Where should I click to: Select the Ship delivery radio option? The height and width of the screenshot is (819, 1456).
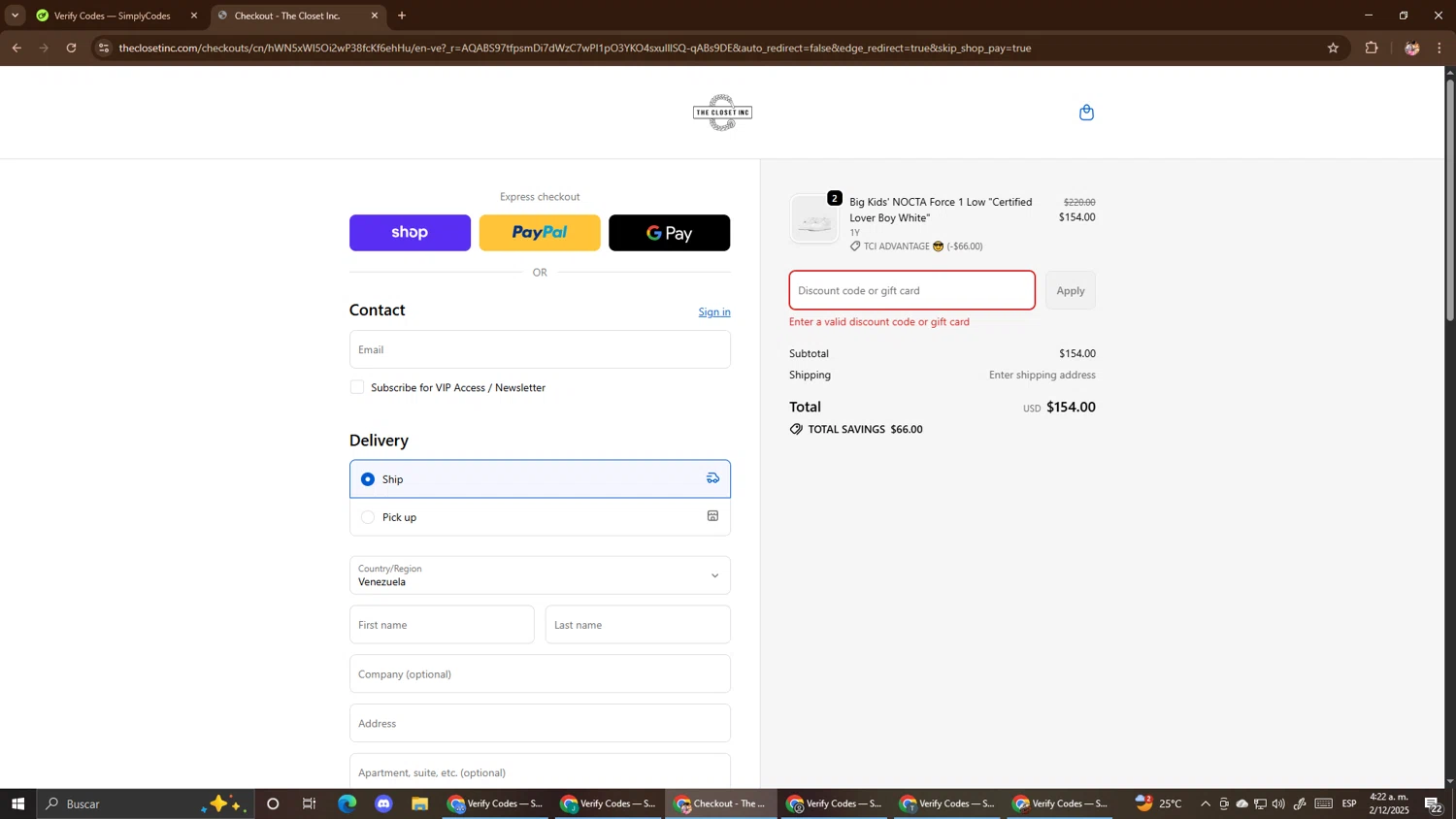pyautogui.click(x=368, y=479)
